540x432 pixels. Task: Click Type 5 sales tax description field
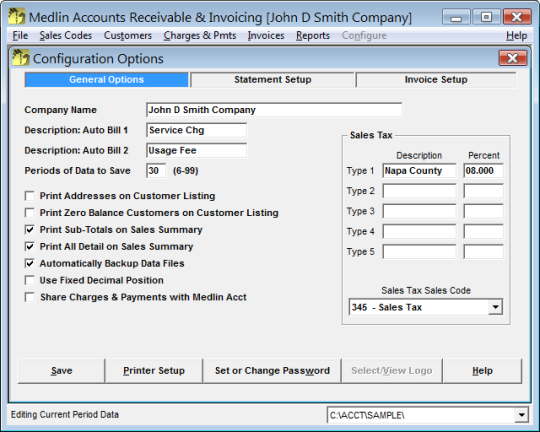coord(419,252)
